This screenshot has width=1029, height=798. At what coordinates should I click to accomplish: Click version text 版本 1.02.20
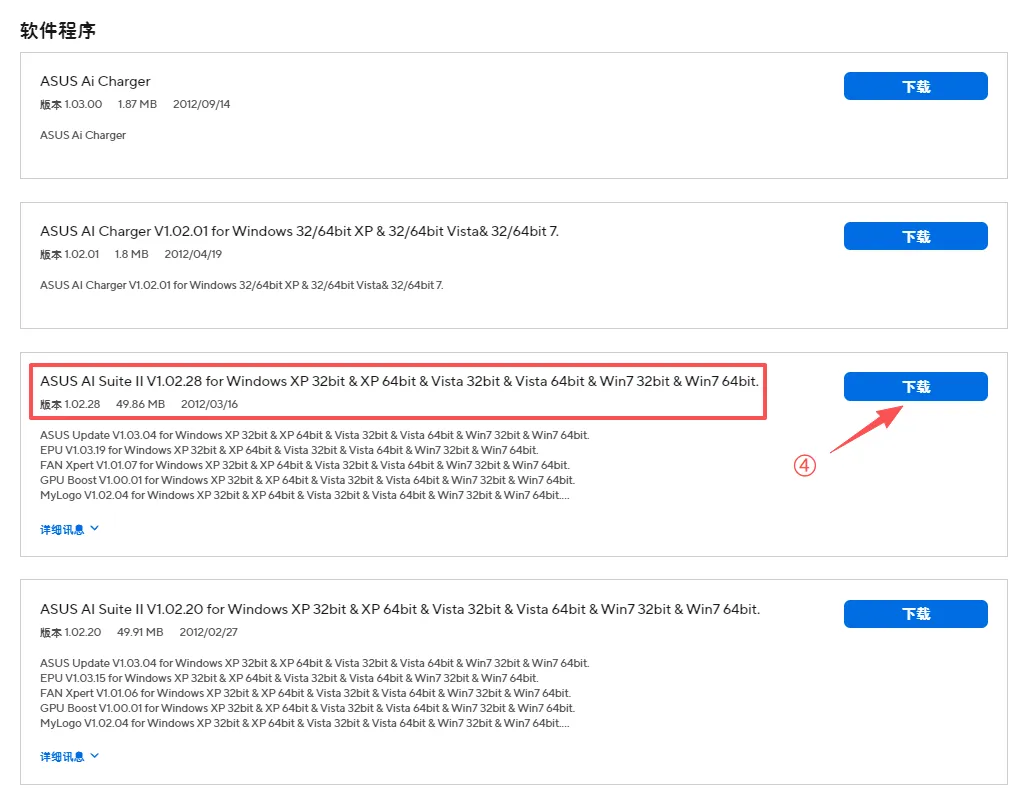pyautogui.click(x=71, y=633)
